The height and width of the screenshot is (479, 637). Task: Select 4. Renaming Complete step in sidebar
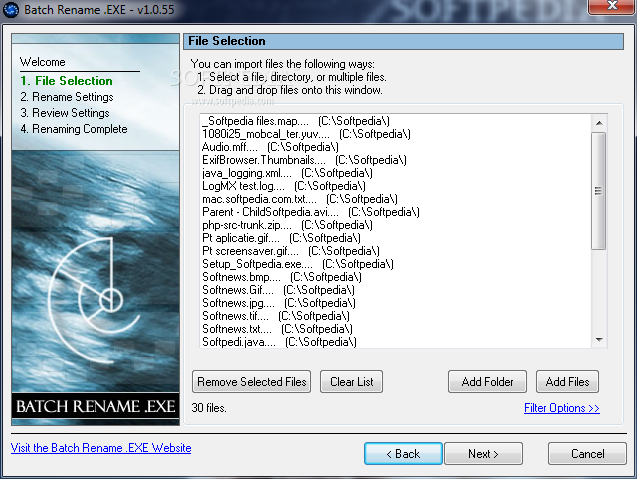[74, 129]
